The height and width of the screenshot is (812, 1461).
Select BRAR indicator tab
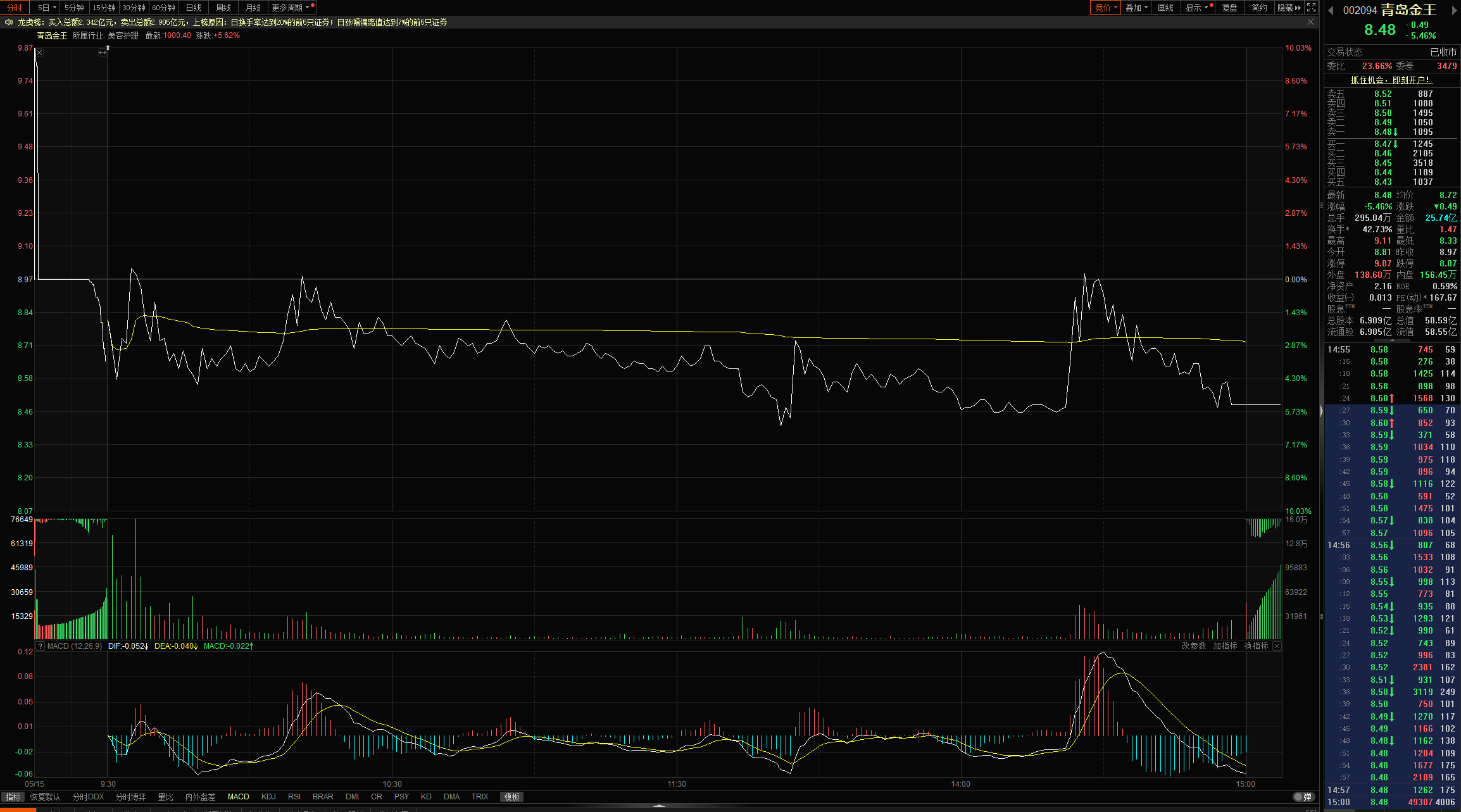323,797
